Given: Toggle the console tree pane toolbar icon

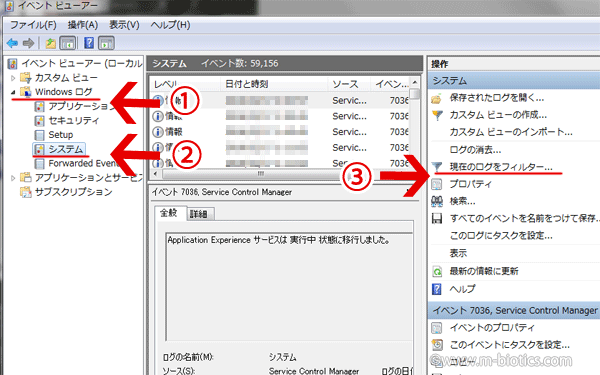Looking at the screenshot, I should [x=68, y=43].
